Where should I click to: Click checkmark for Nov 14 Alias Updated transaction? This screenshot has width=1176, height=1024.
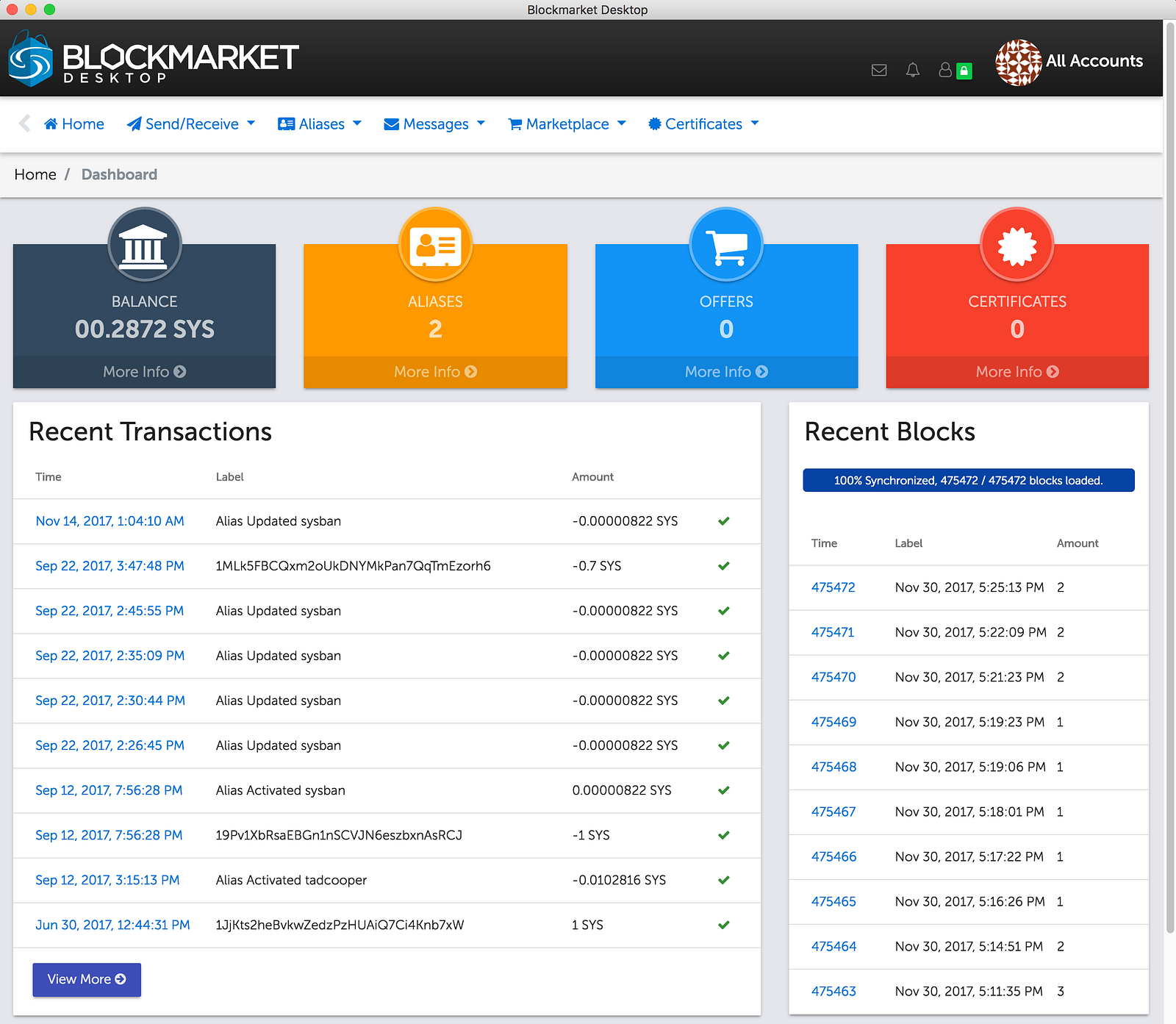coord(724,521)
